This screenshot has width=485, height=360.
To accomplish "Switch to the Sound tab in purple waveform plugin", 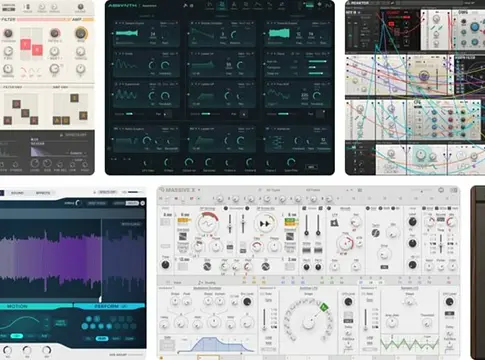I will click(17, 193).
